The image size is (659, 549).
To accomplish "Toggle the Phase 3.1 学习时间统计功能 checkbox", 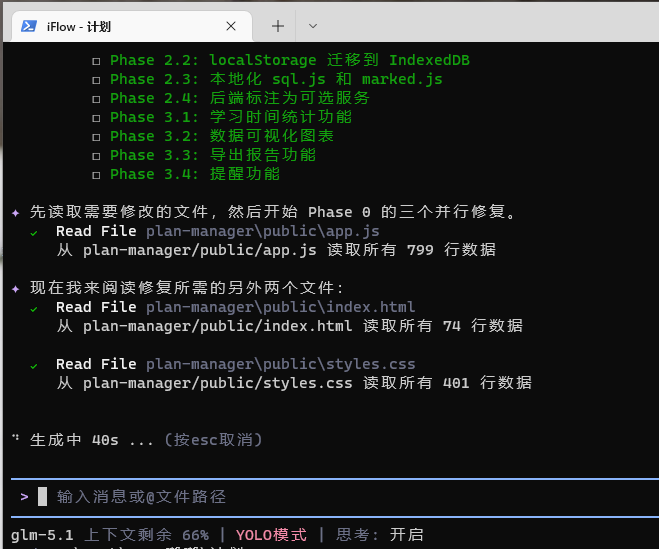I will 96,117.
